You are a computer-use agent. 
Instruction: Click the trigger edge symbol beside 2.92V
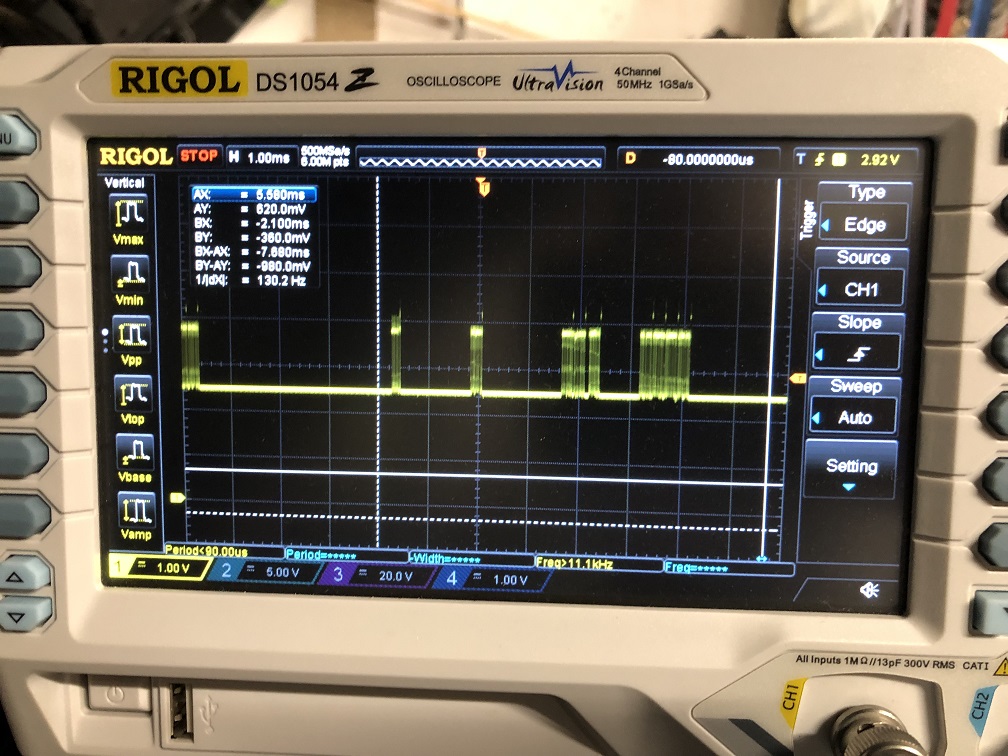(819, 159)
